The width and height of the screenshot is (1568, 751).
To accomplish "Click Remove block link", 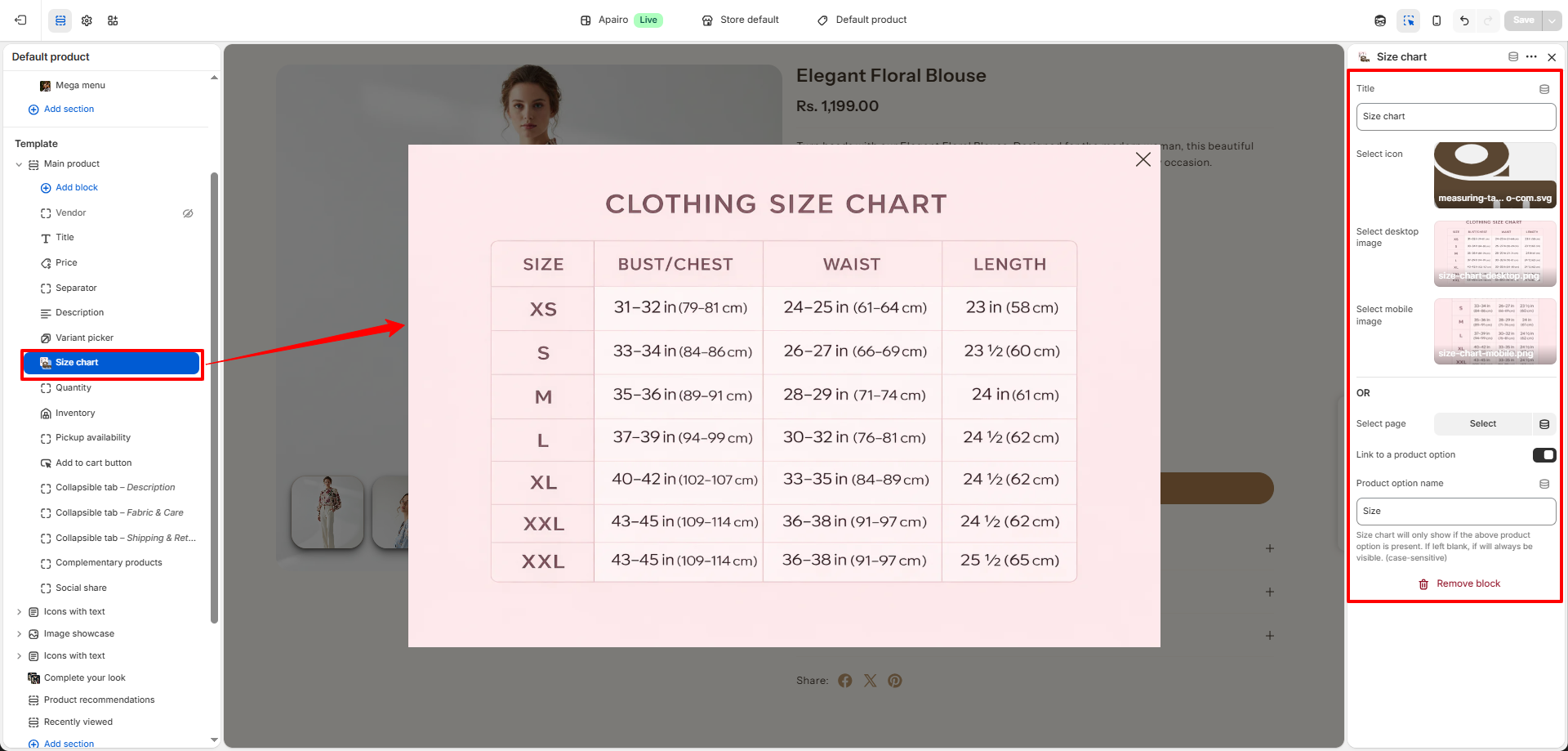I will (1459, 583).
